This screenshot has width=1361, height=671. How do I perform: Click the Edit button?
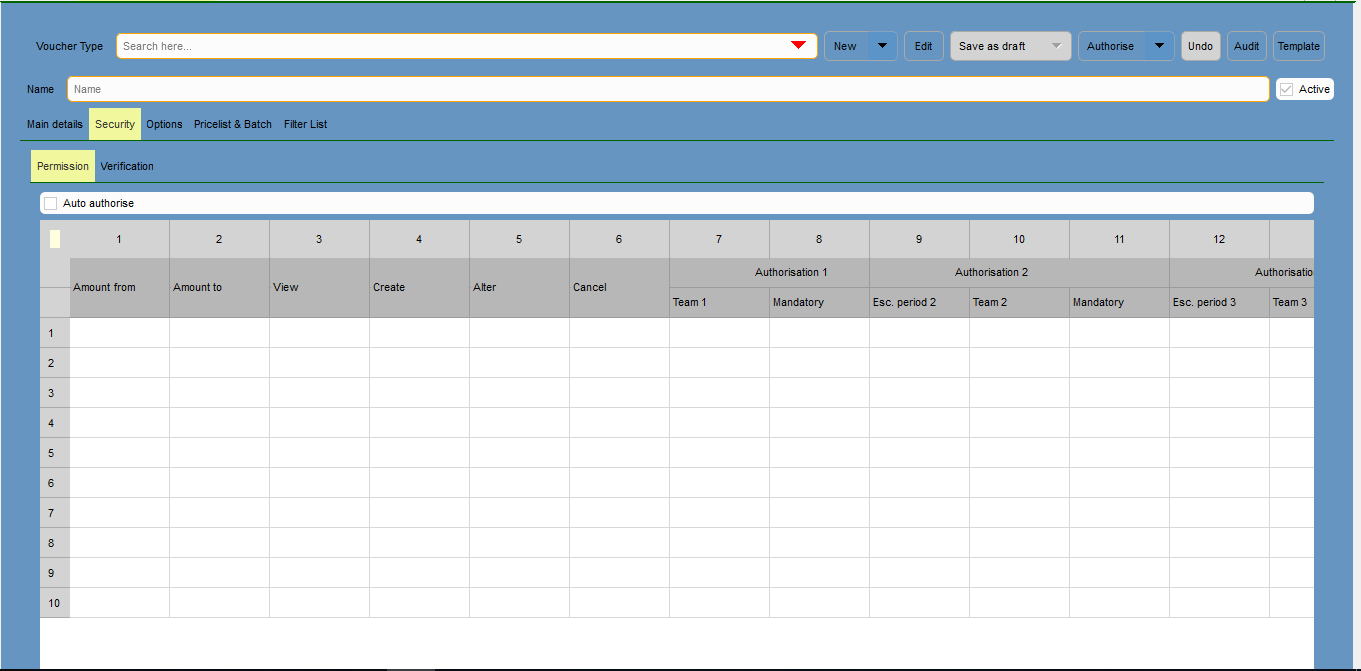click(x=923, y=46)
